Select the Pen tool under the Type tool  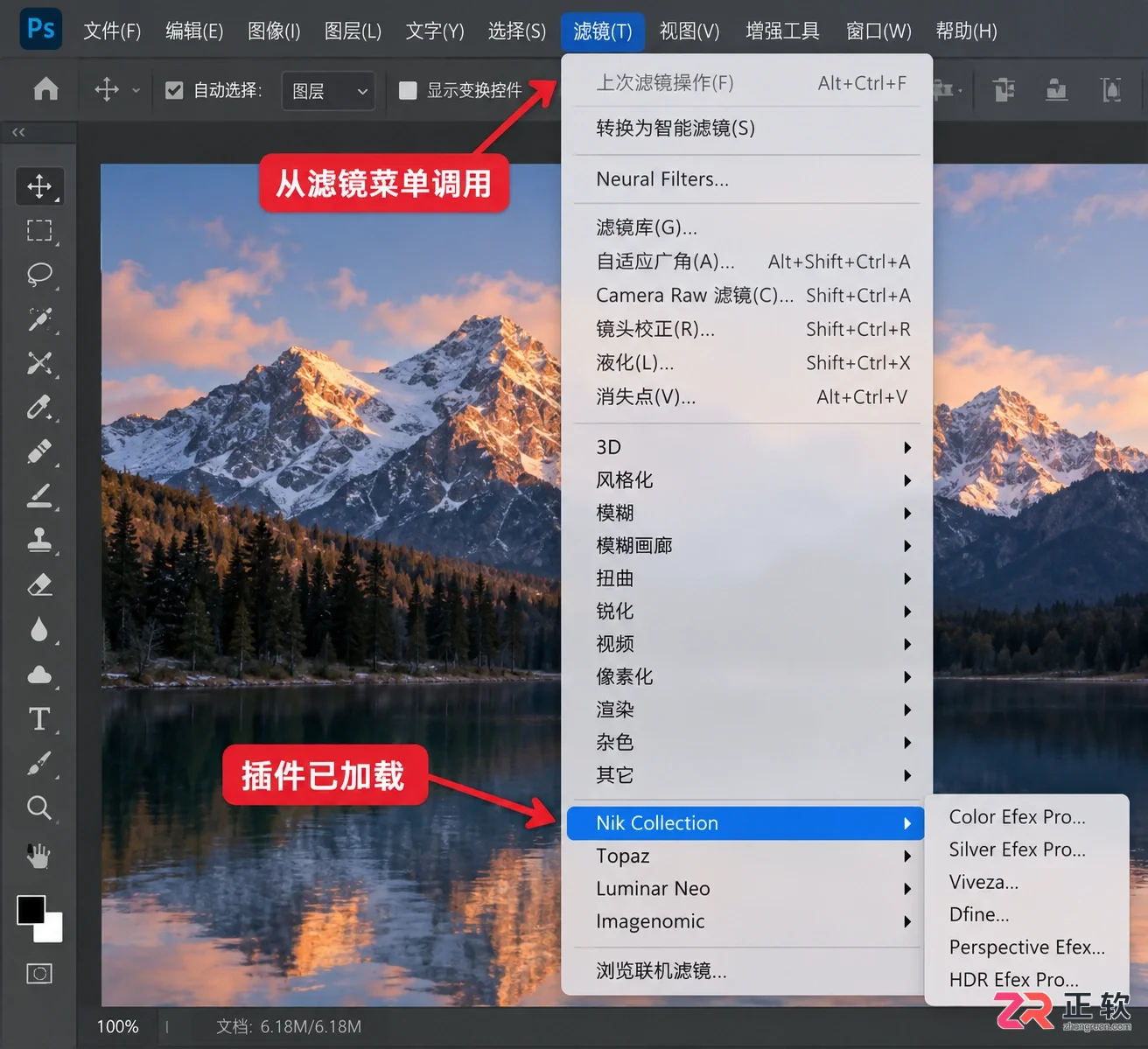pyautogui.click(x=39, y=764)
